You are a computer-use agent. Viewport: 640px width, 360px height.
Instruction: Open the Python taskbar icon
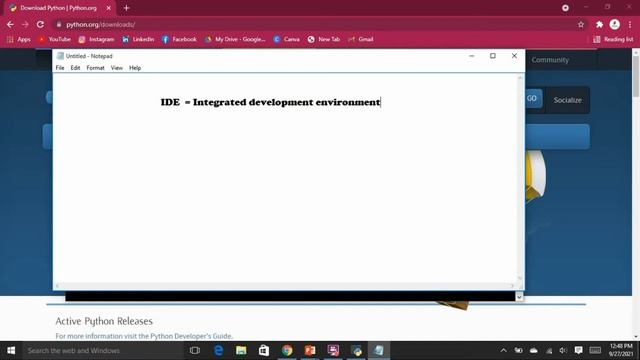(356, 351)
